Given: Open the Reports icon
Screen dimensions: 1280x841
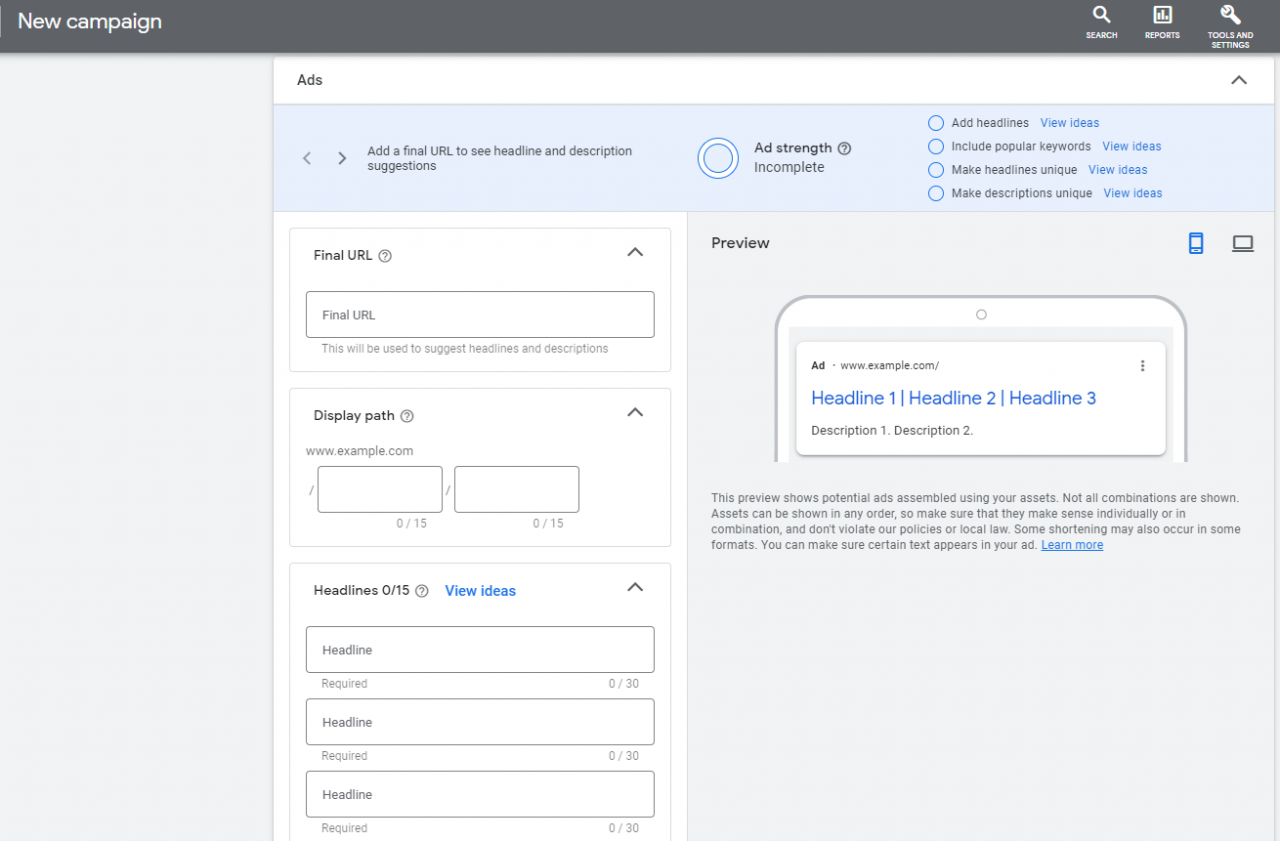Looking at the screenshot, I should tap(1162, 18).
